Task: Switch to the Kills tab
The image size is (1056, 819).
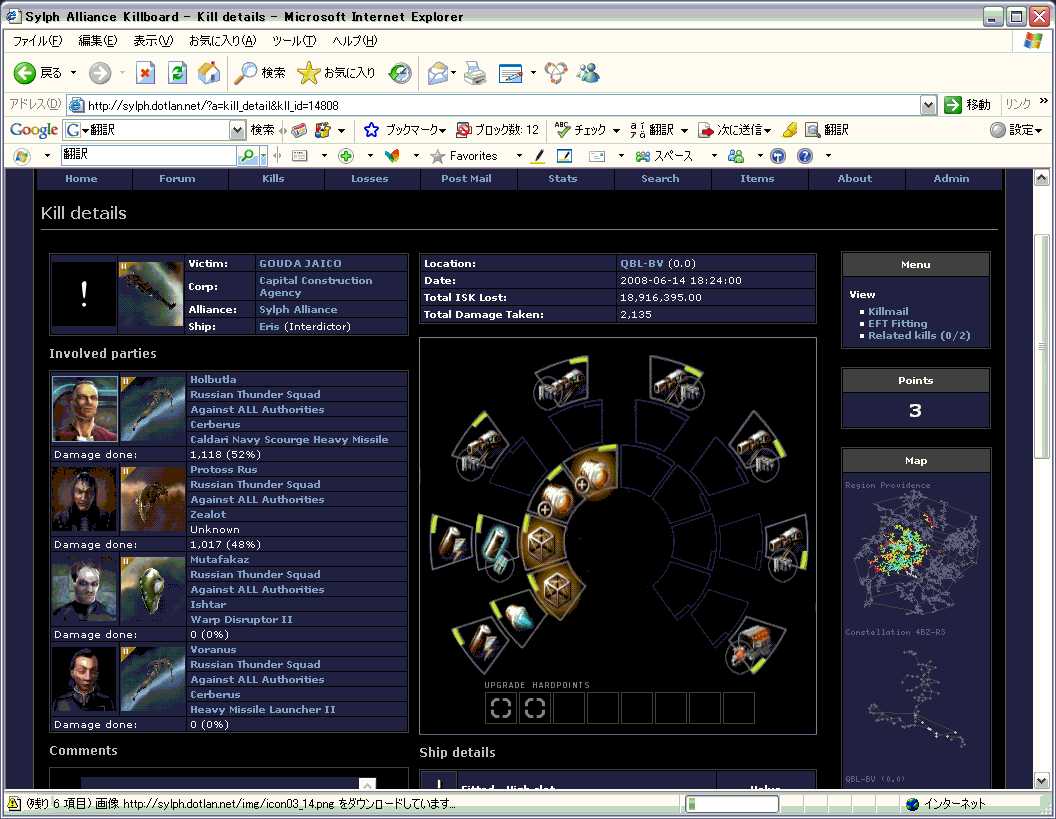Action: point(273,178)
